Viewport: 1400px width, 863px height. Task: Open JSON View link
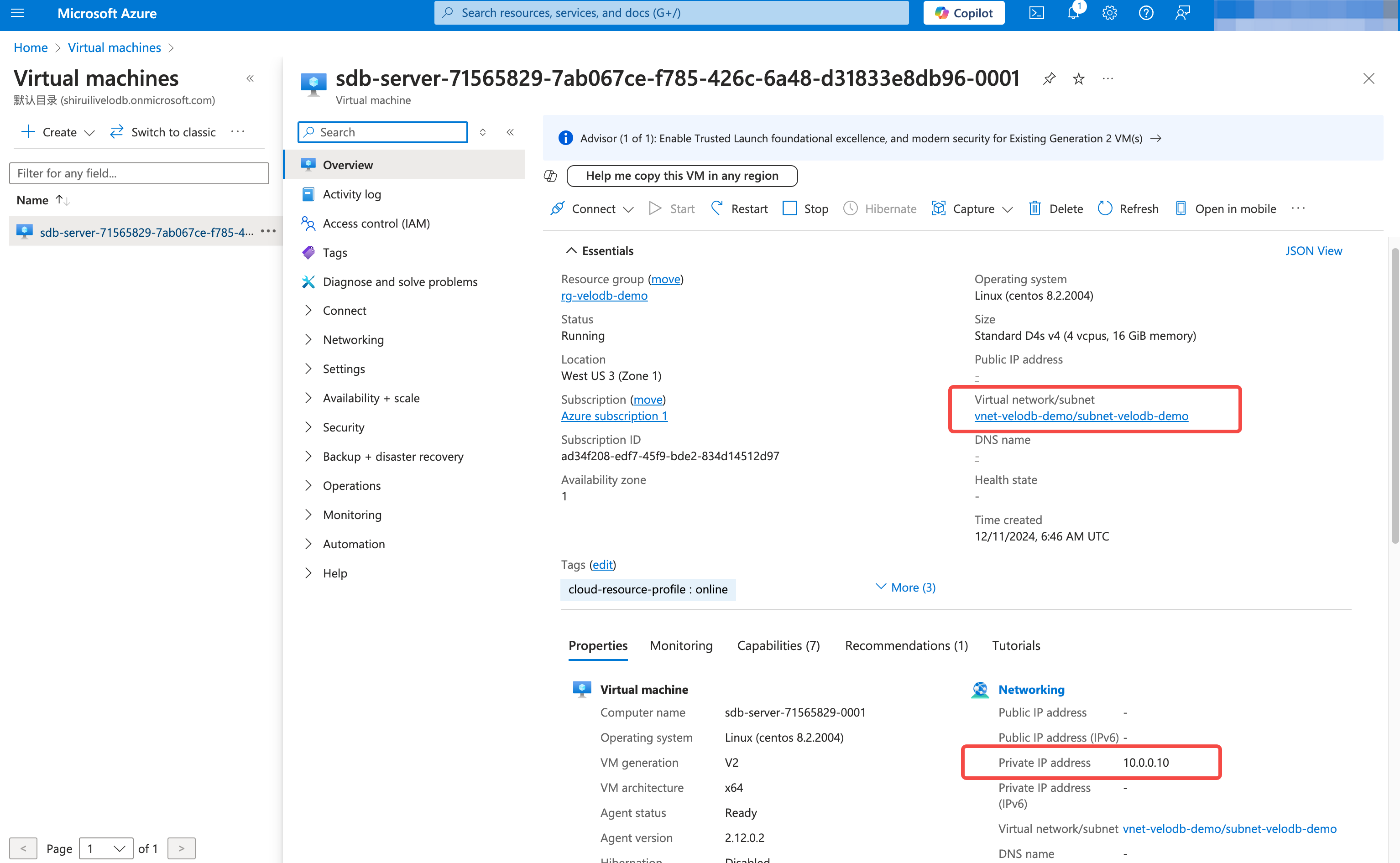tap(1313, 250)
